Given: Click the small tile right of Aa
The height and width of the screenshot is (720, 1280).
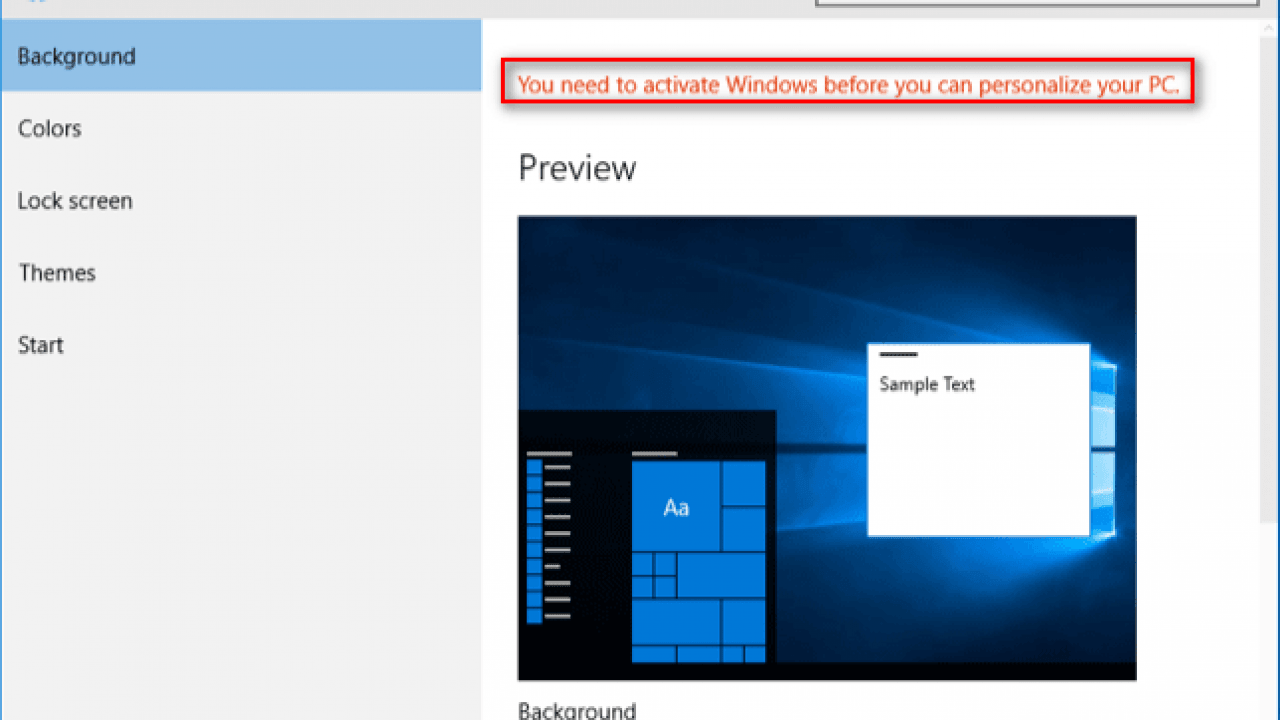Looking at the screenshot, I should tap(743, 484).
